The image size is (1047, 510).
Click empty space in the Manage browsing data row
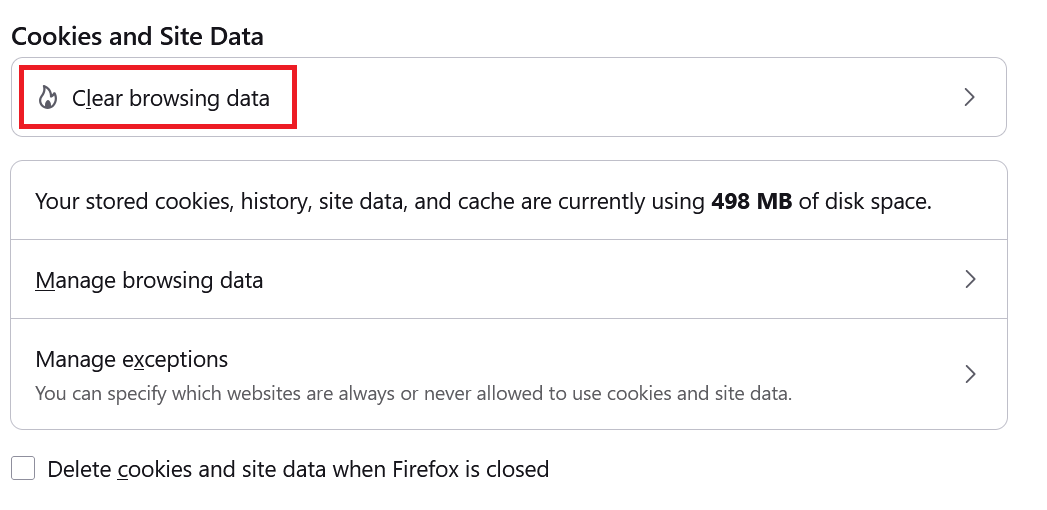(600, 279)
